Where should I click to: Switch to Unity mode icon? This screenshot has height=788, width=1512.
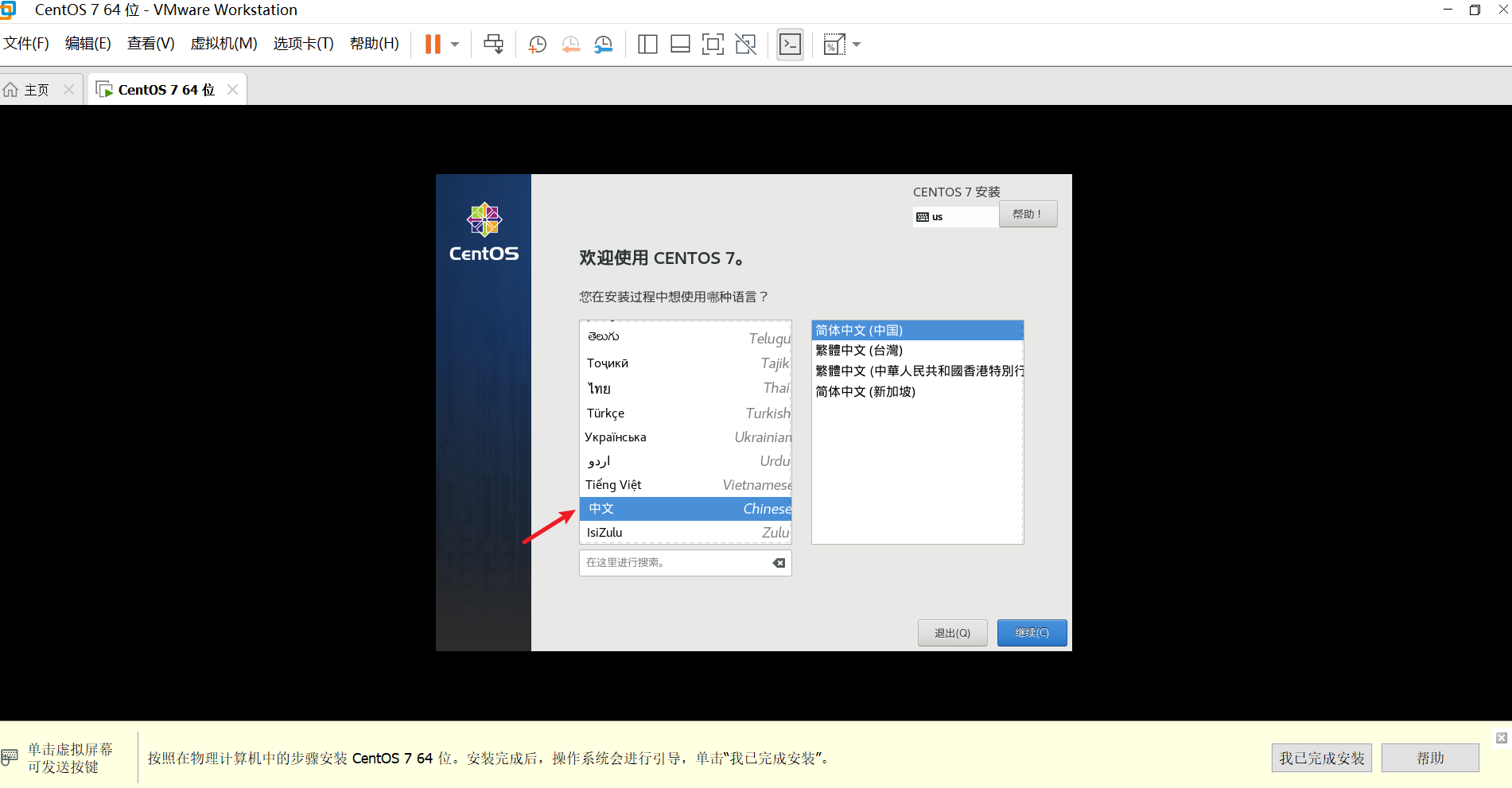click(745, 45)
